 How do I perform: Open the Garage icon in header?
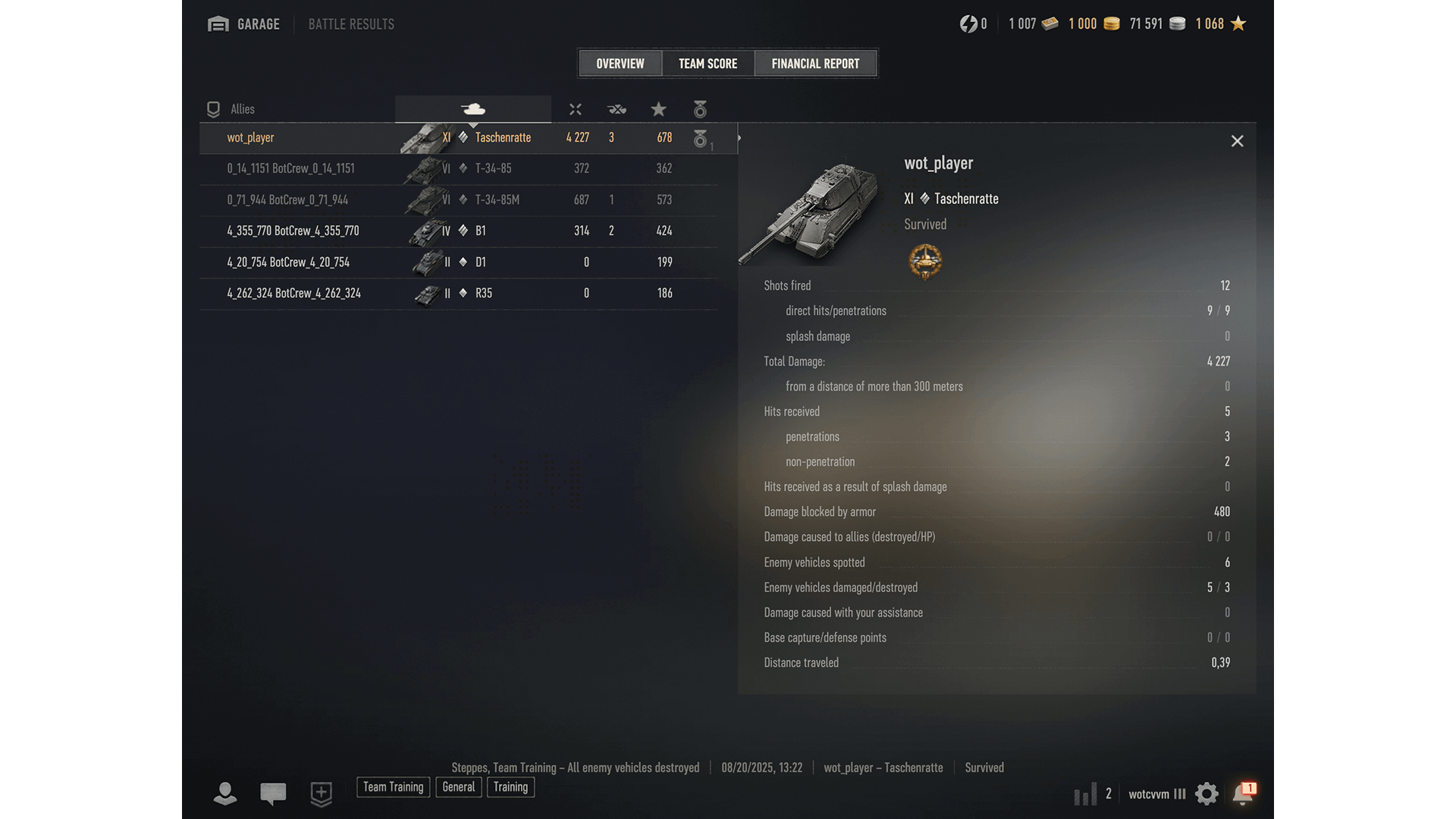pyautogui.click(x=218, y=24)
